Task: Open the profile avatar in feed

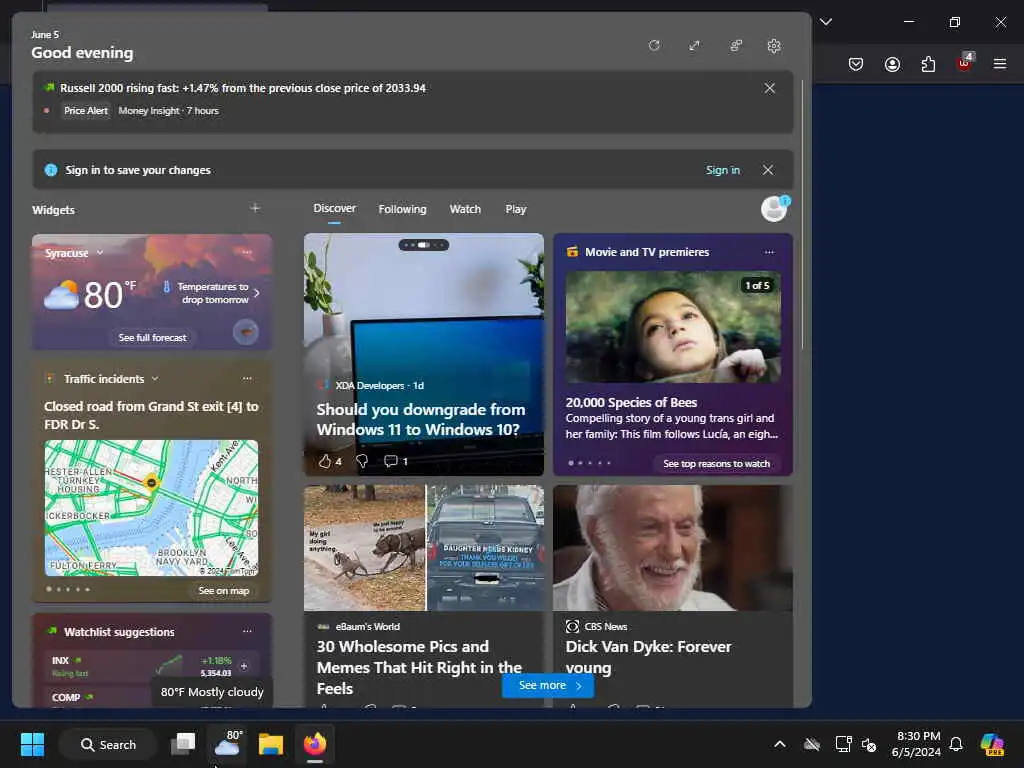Action: pos(775,209)
